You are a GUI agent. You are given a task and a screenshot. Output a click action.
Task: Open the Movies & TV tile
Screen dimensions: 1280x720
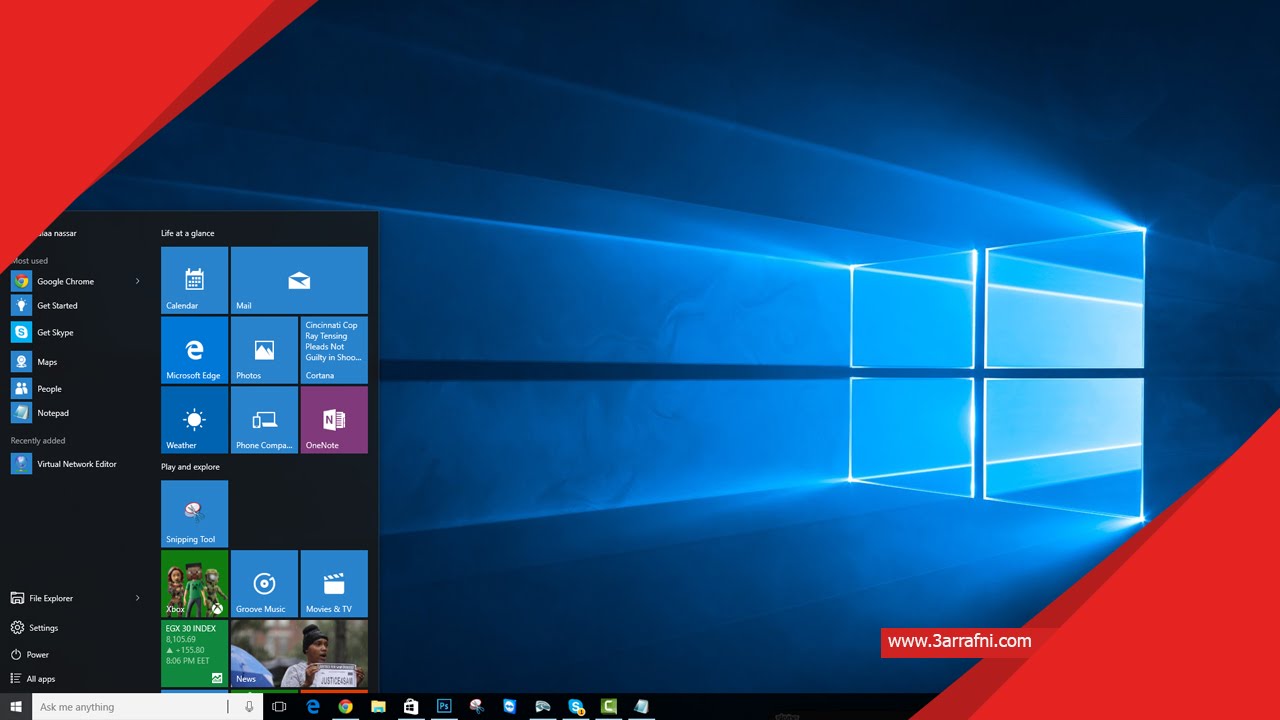point(334,583)
